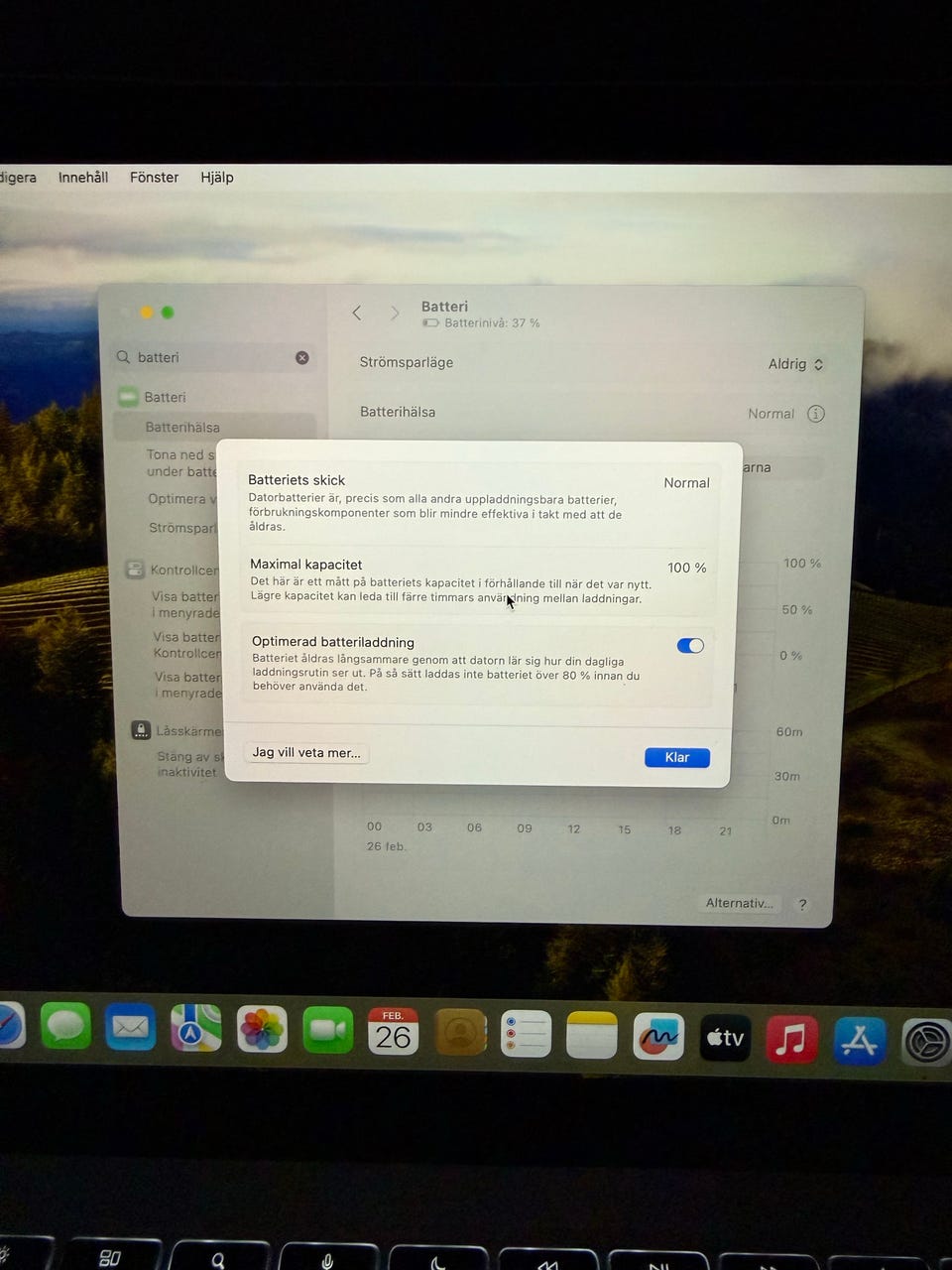Go forward with the right chevron

pyautogui.click(x=395, y=314)
